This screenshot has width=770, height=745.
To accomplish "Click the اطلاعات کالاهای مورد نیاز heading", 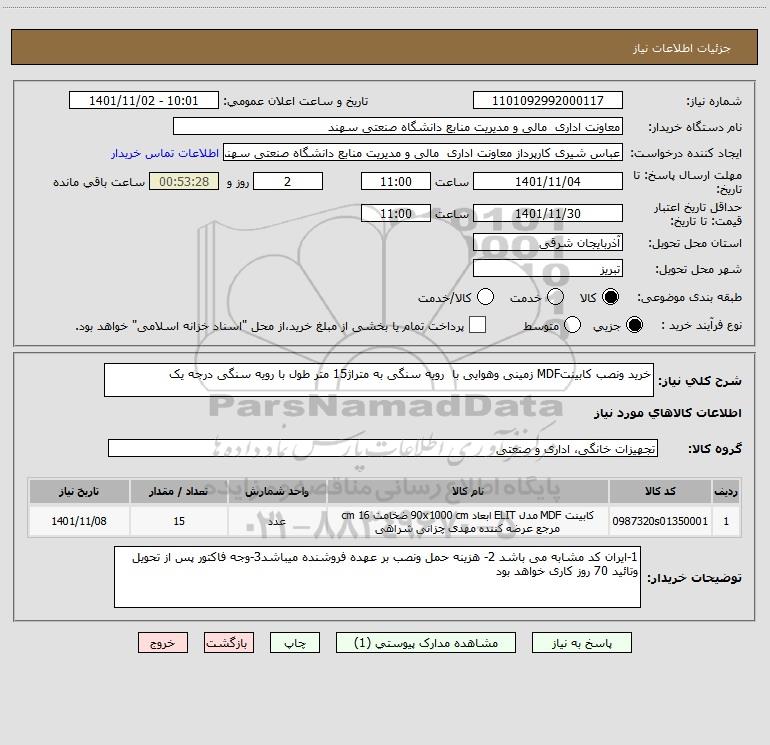I will pos(668,413).
